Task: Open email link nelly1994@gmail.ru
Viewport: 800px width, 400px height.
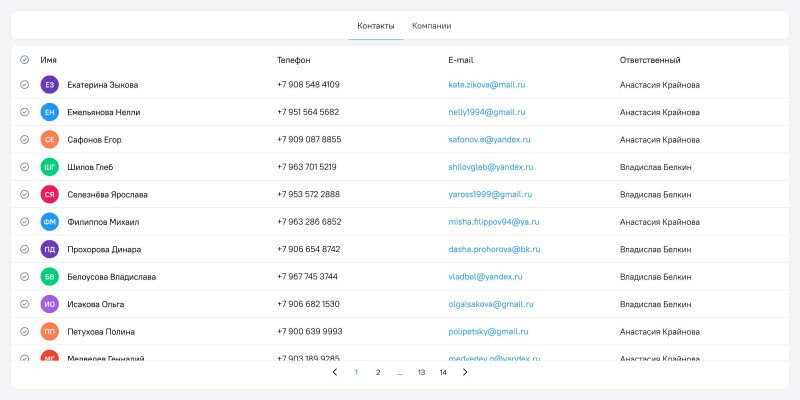Action: 487,112
